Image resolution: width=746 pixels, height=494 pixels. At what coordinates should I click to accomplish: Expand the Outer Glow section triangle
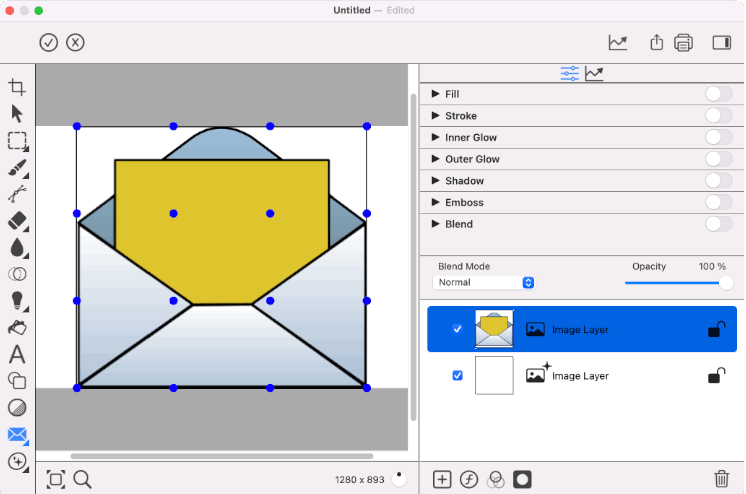[435, 159]
